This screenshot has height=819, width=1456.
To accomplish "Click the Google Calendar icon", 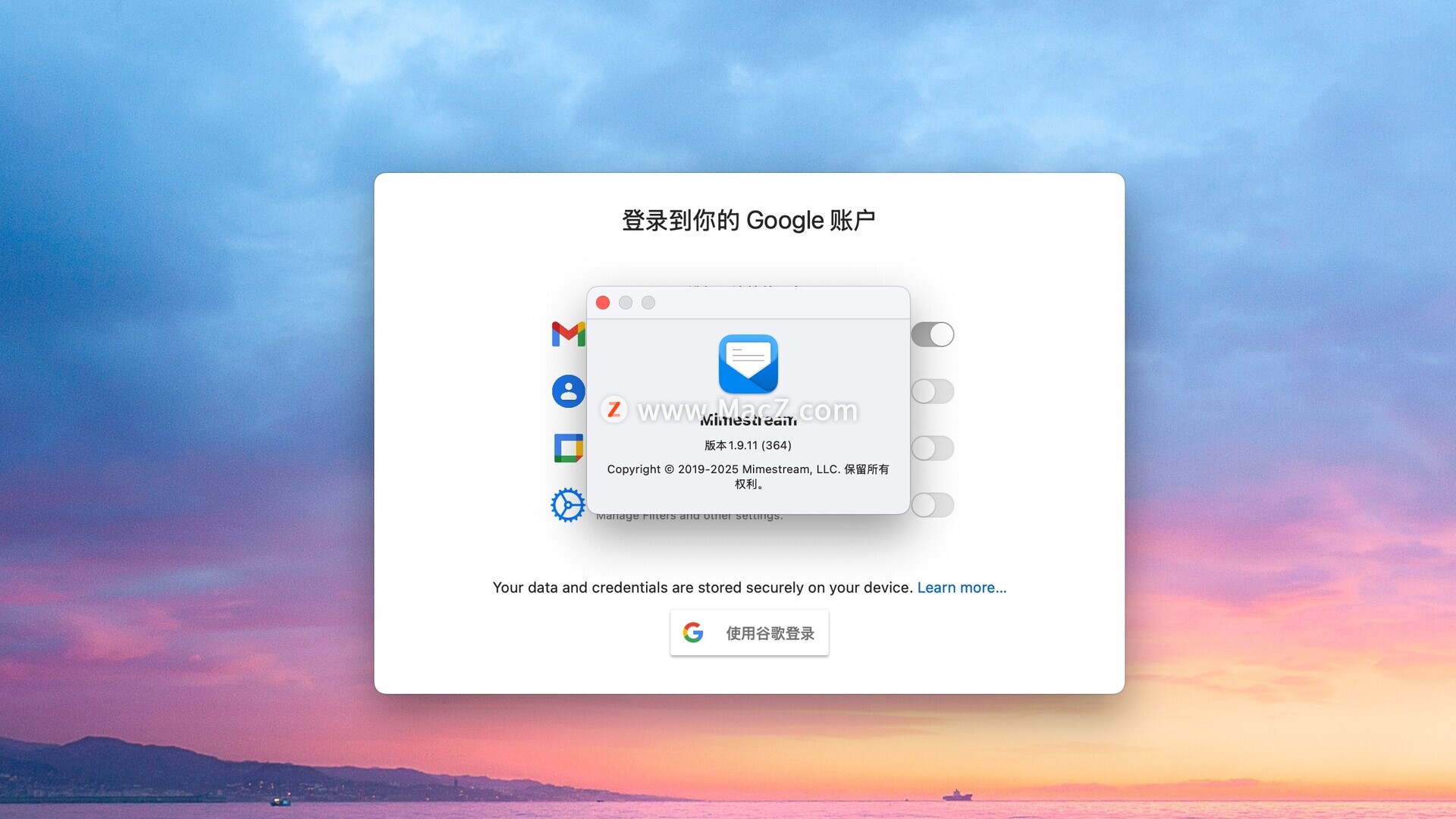I will [x=568, y=448].
